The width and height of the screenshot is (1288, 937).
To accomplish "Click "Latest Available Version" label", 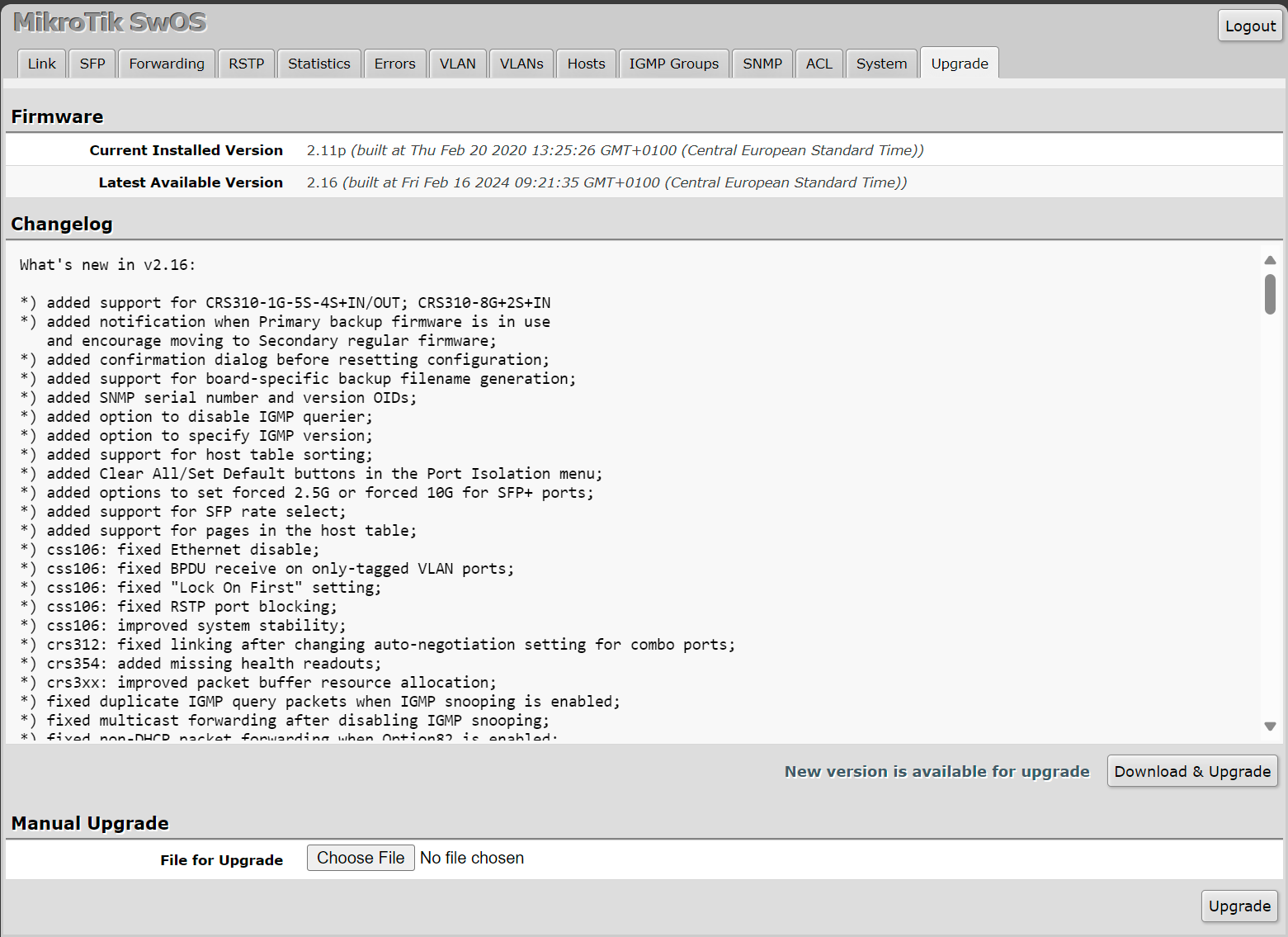I will tap(191, 182).
